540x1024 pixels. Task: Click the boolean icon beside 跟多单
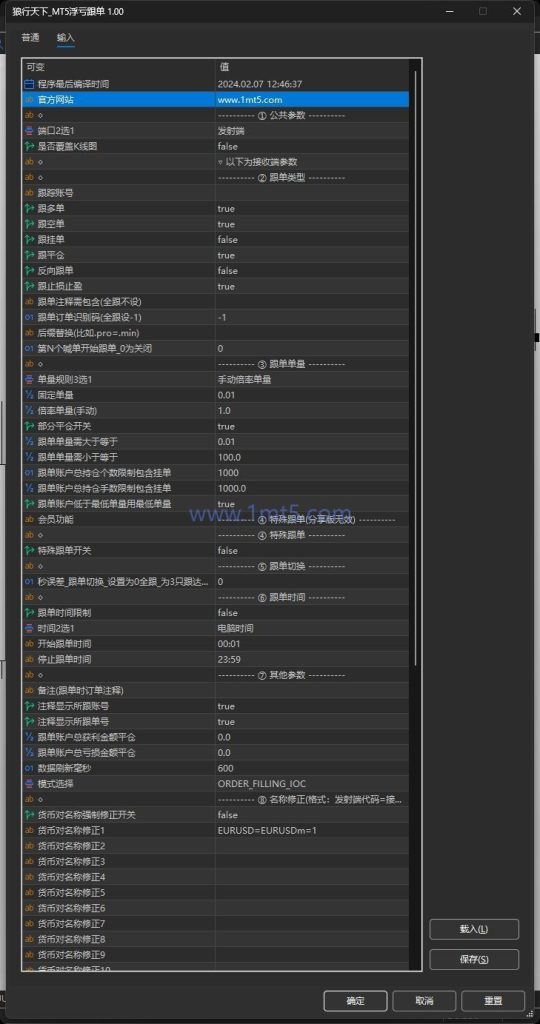pos(29,208)
